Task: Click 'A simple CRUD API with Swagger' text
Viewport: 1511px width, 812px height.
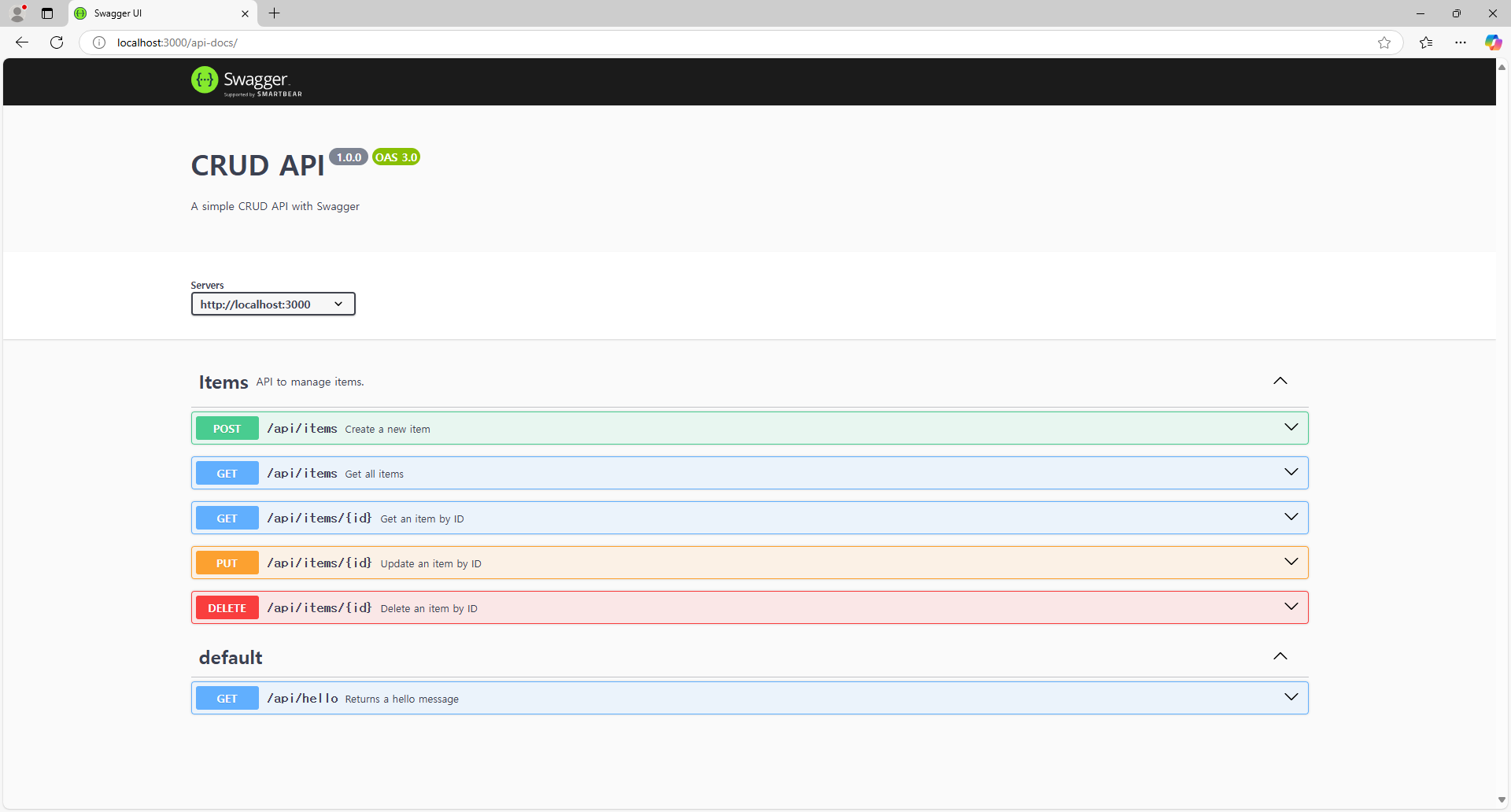Action: [275, 206]
